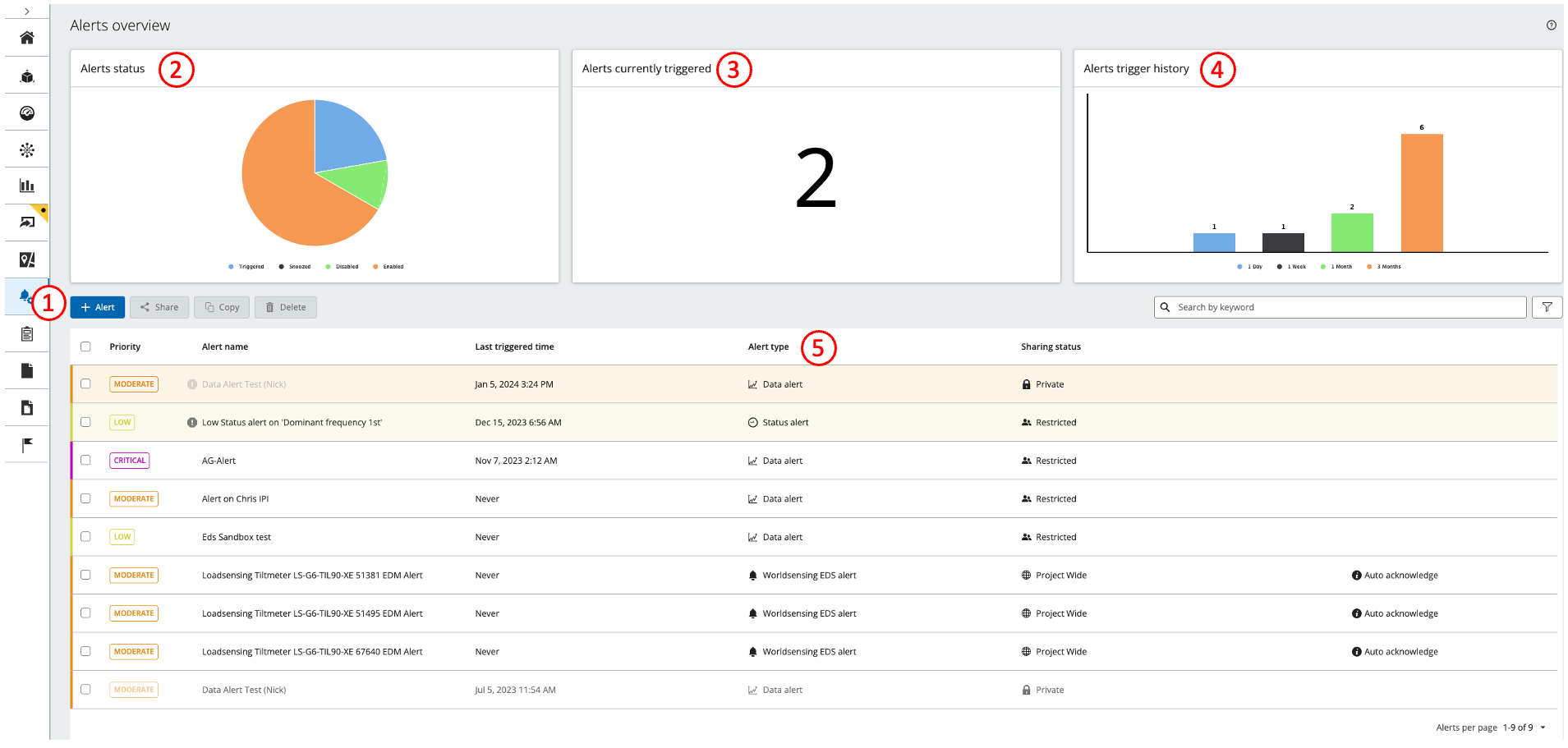
Task: Click the bell icon in the 51381 EDM row
Action: (752, 576)
